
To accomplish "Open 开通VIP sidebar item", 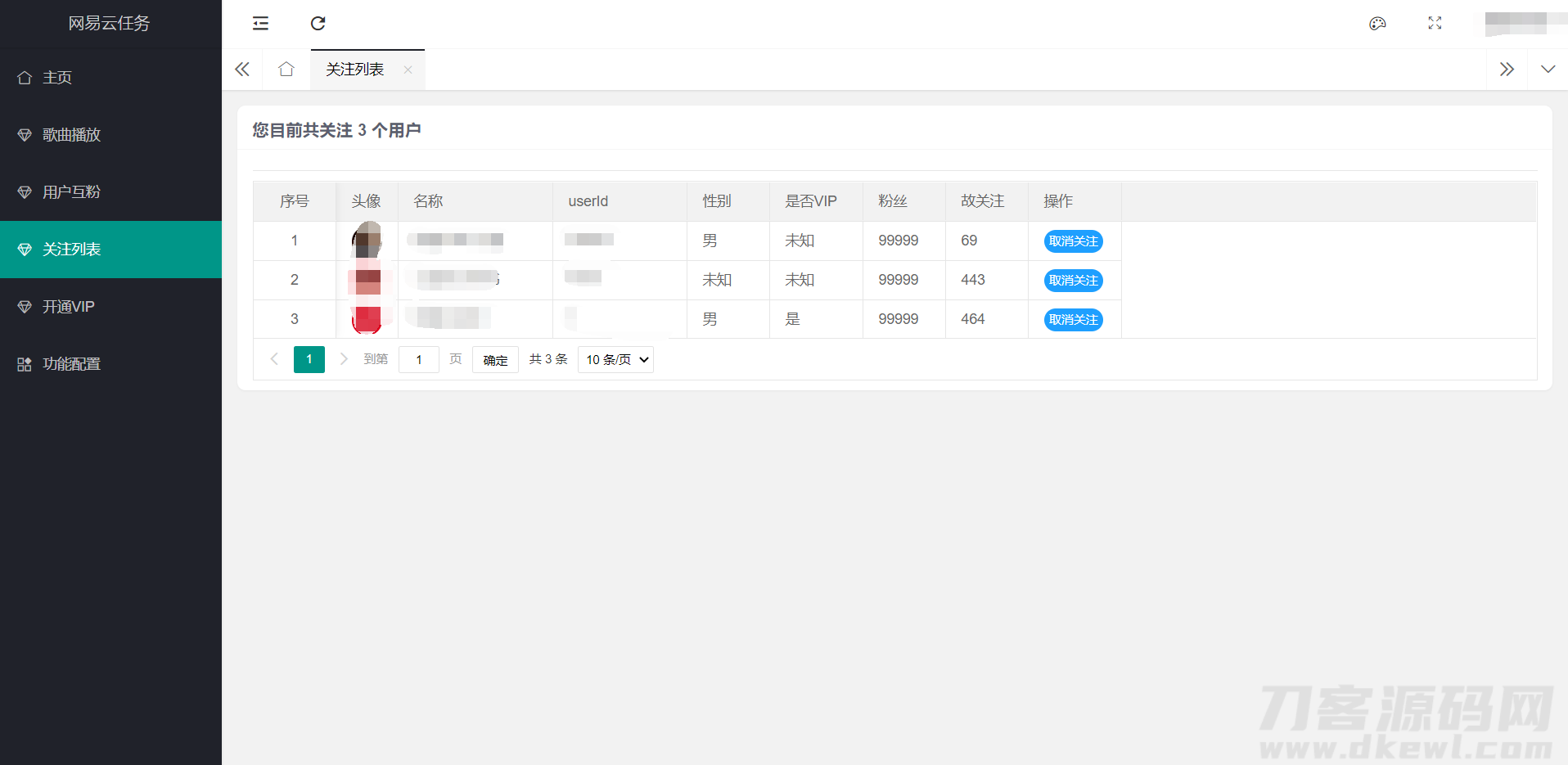I will [x=69, y=307].
